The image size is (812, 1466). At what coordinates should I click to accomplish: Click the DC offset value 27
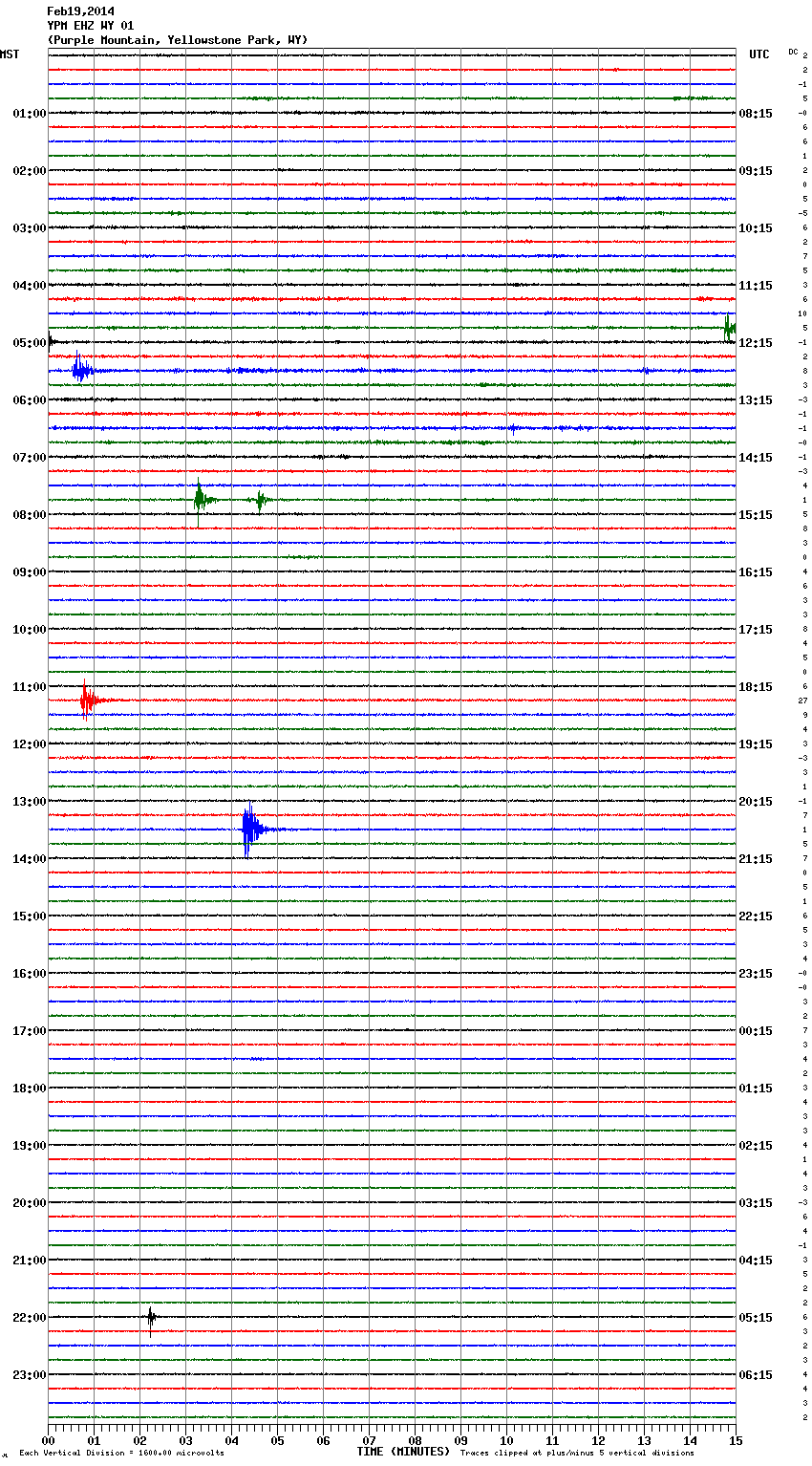click(x=803, y=701)
